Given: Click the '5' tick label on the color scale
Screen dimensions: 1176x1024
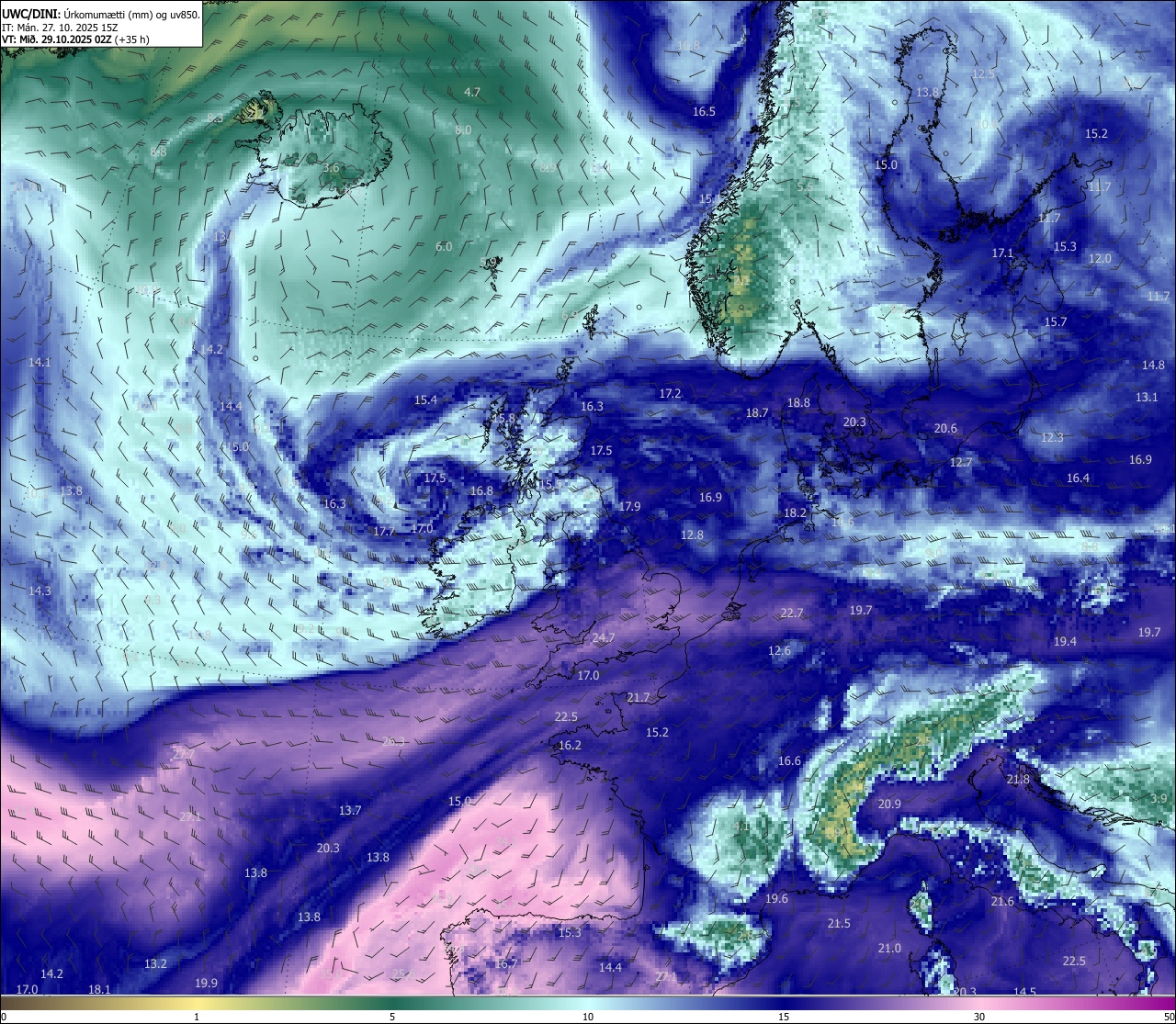Looking at the screenshot, I should point(392,1017).
